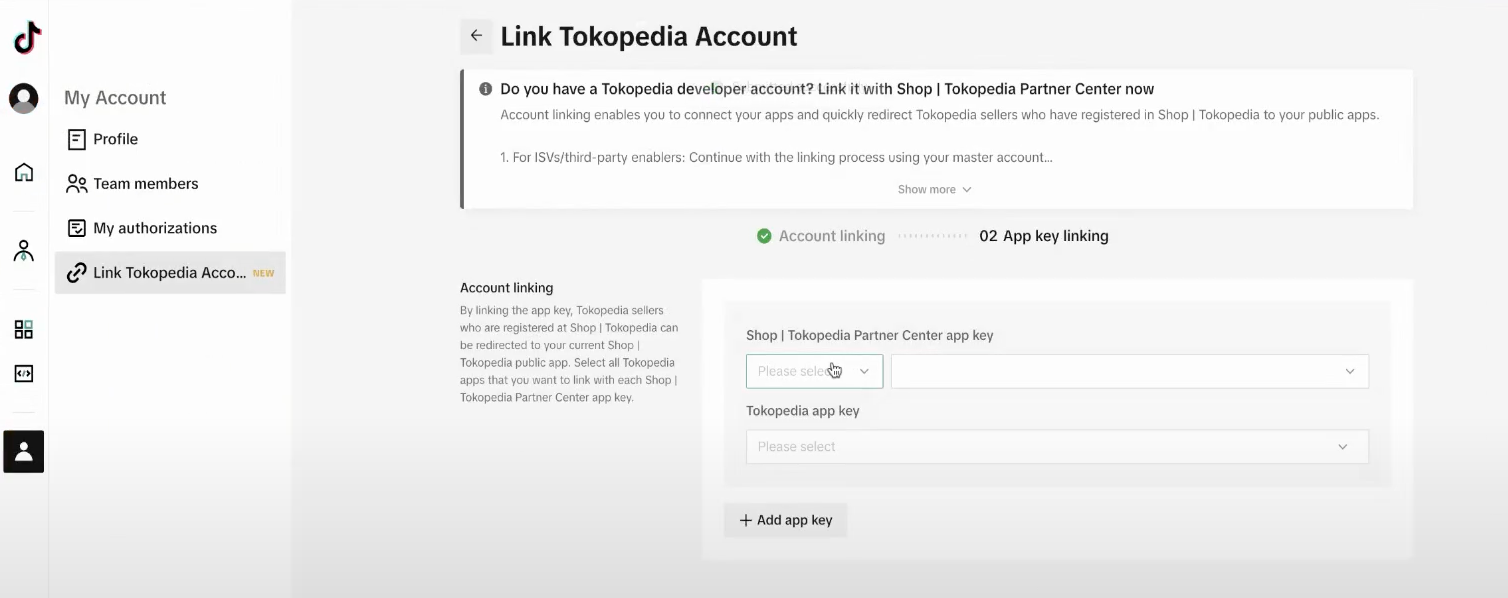Open the small Please select app key dropdown
This screenshot has width=1508, height=598.
click(x=814, y=371)
